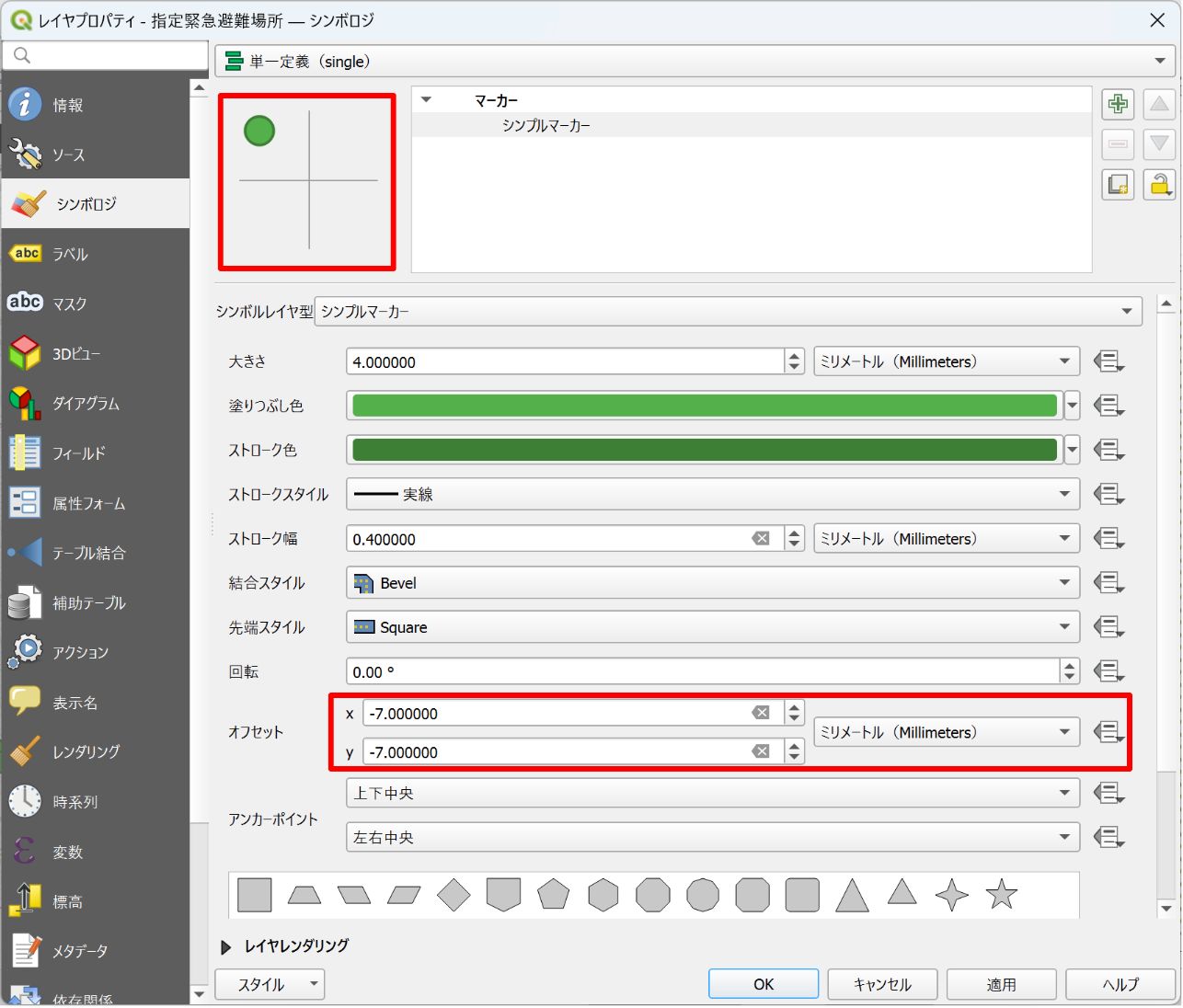The image size is (1183, 1008).
Task: Click the duplicate symbol layer icon
Action: pos(1118,185)
